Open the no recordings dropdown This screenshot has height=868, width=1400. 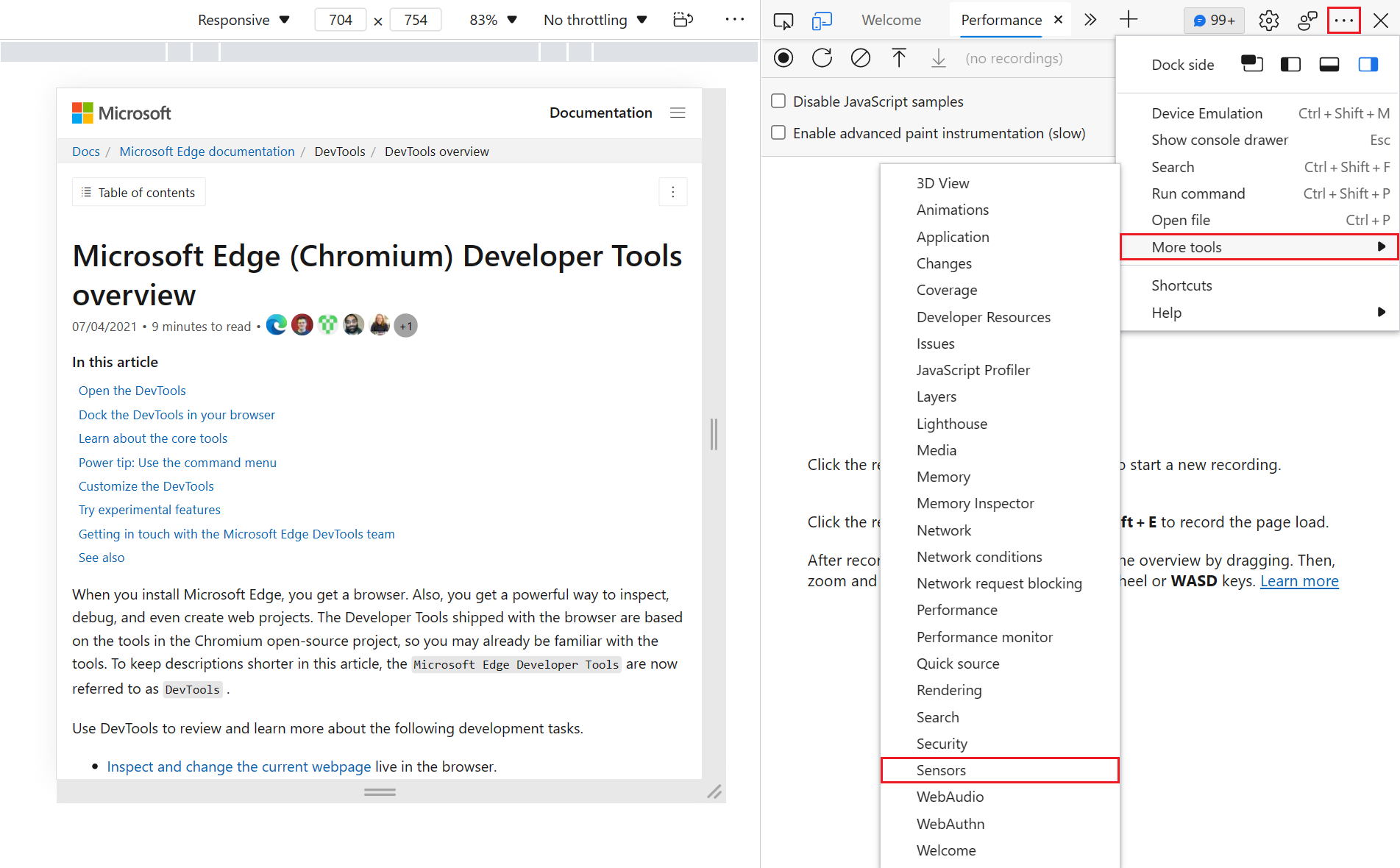(1014, 58)
